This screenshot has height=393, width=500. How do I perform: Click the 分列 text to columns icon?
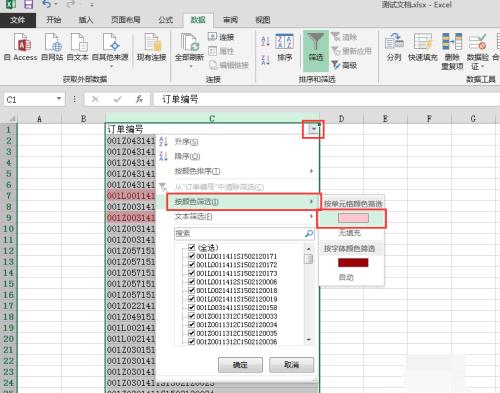tap(394, 42)
